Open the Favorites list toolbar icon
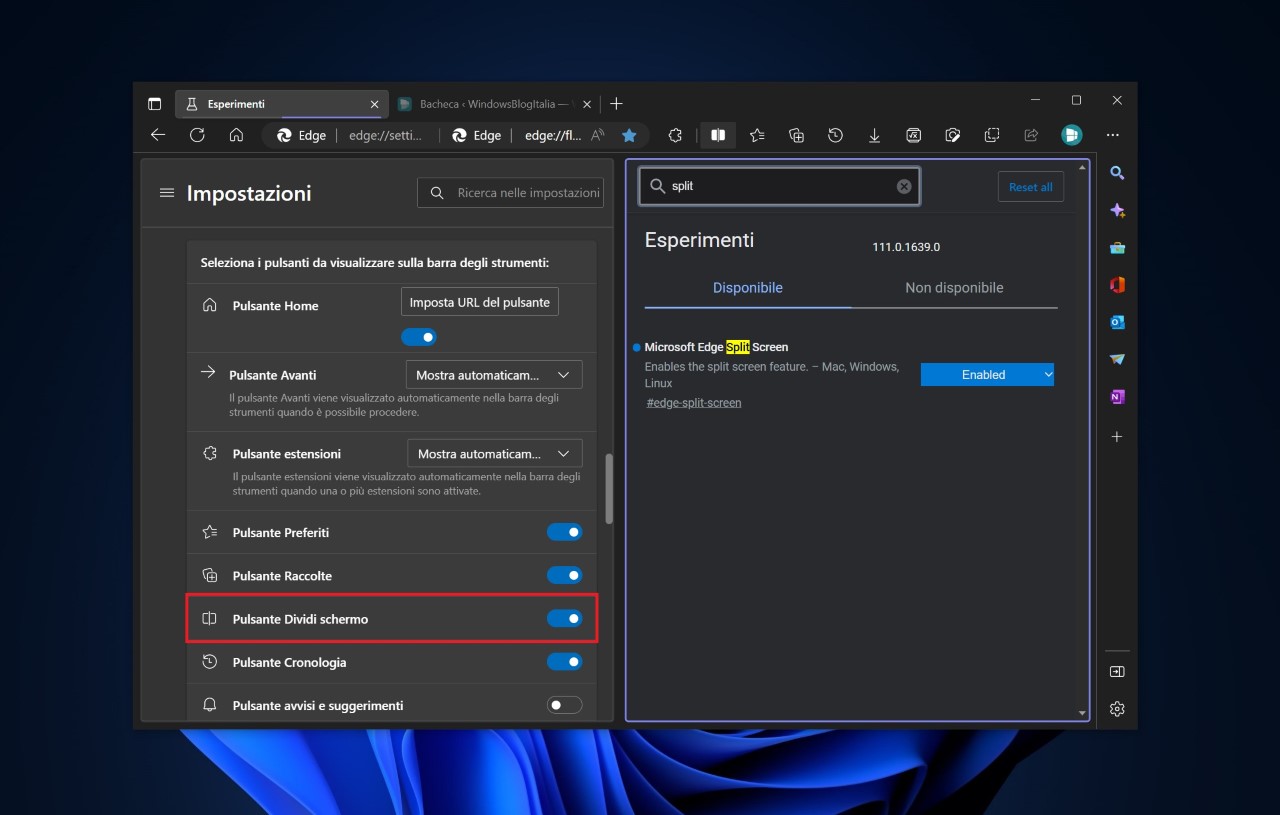 [757, 135]
